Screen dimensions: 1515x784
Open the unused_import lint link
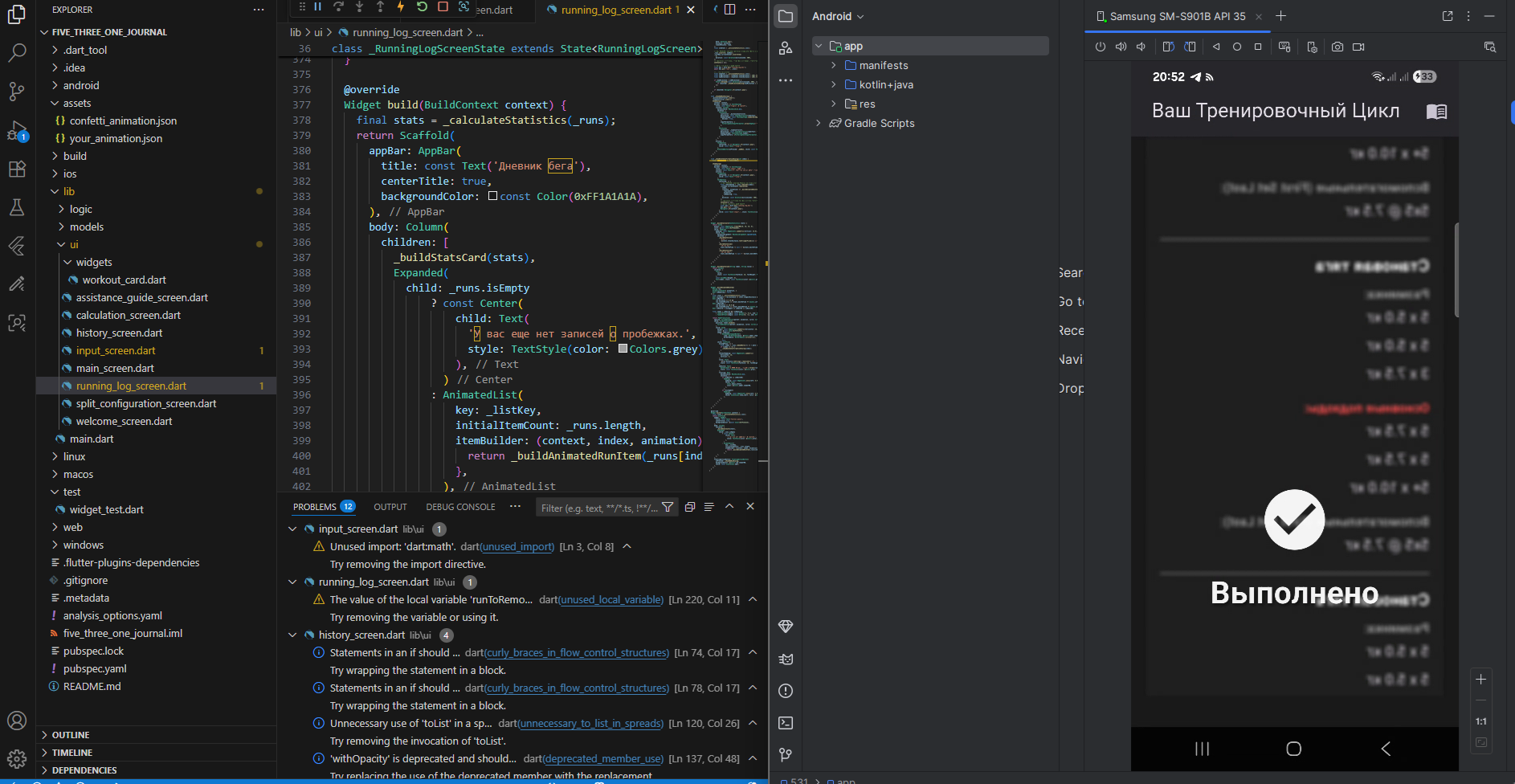(517, 546)
